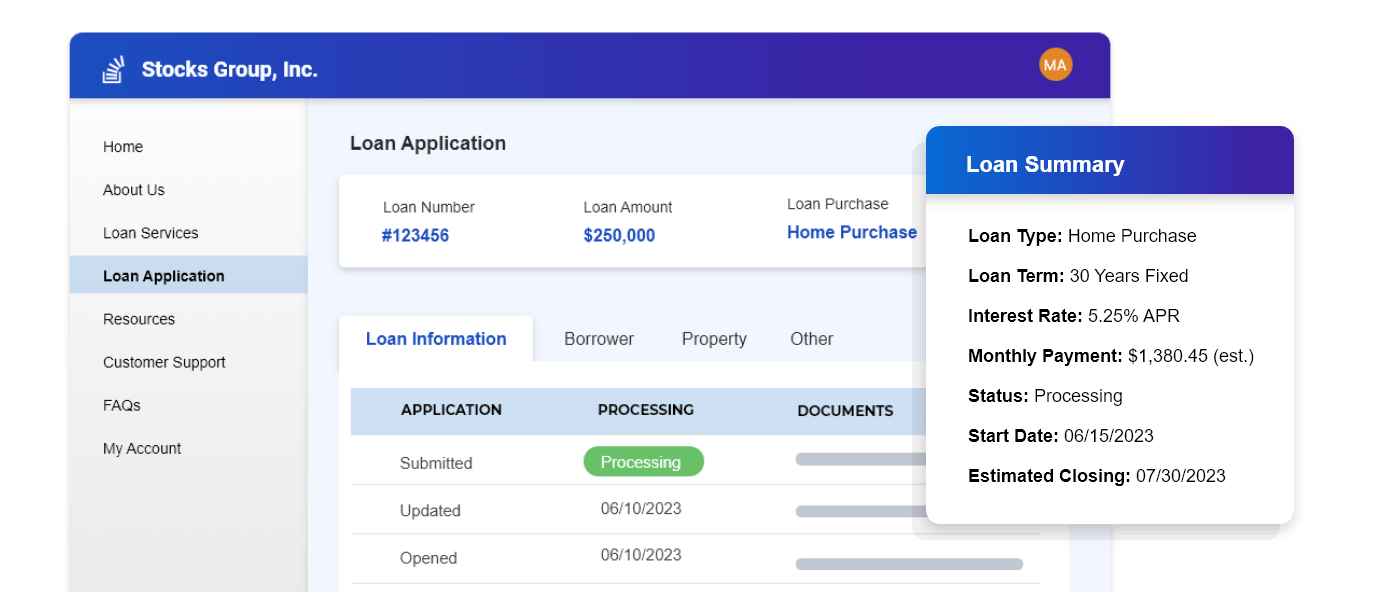Click Estimated Closing 07/30/2023 line
Image resolution: width=1392 pixels, height=592 pixels.
(x=1097, y=476)
